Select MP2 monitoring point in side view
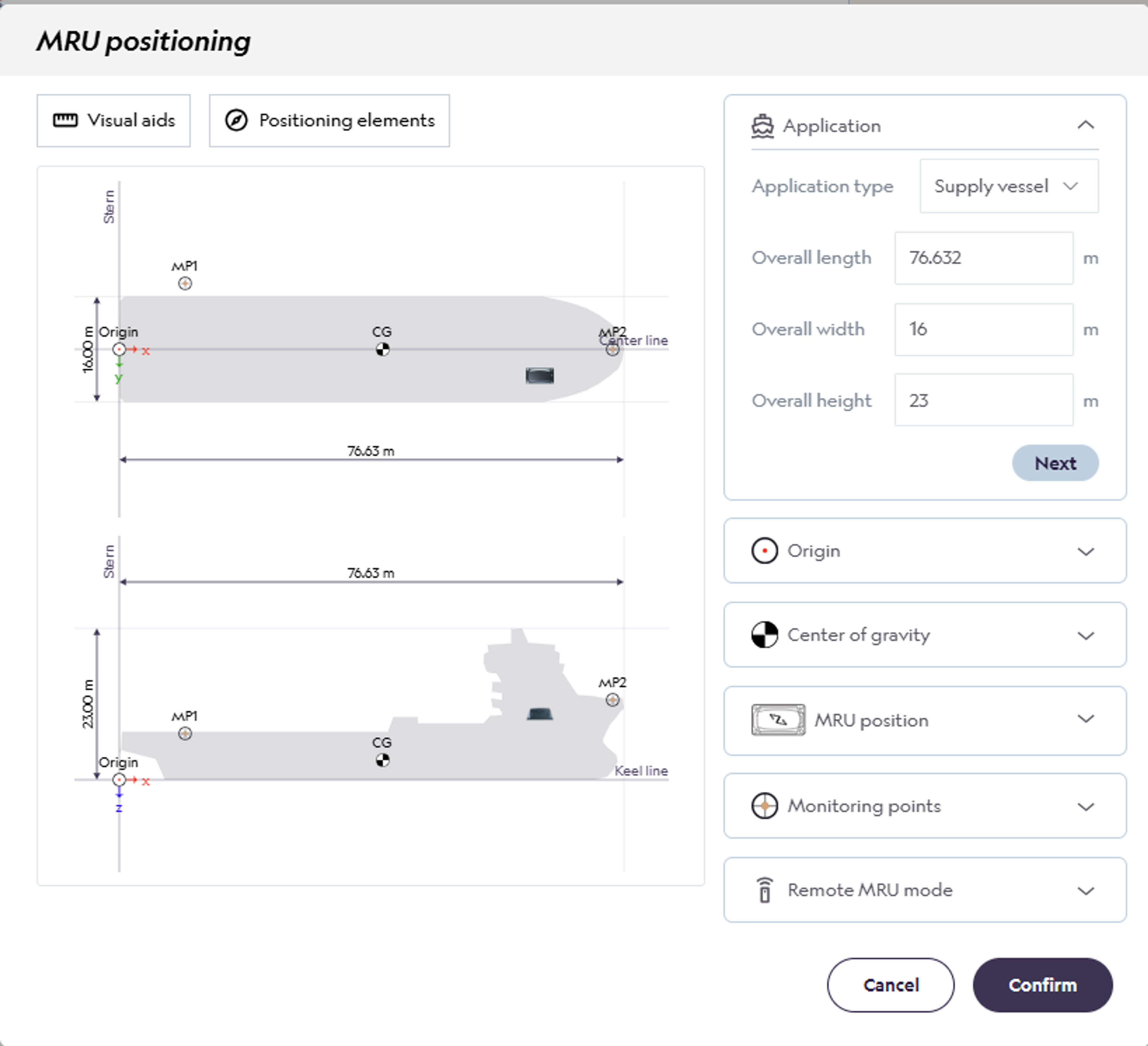Viewport: 1148px width, 1046px height. pyautogui.click(x=613, y=700)
